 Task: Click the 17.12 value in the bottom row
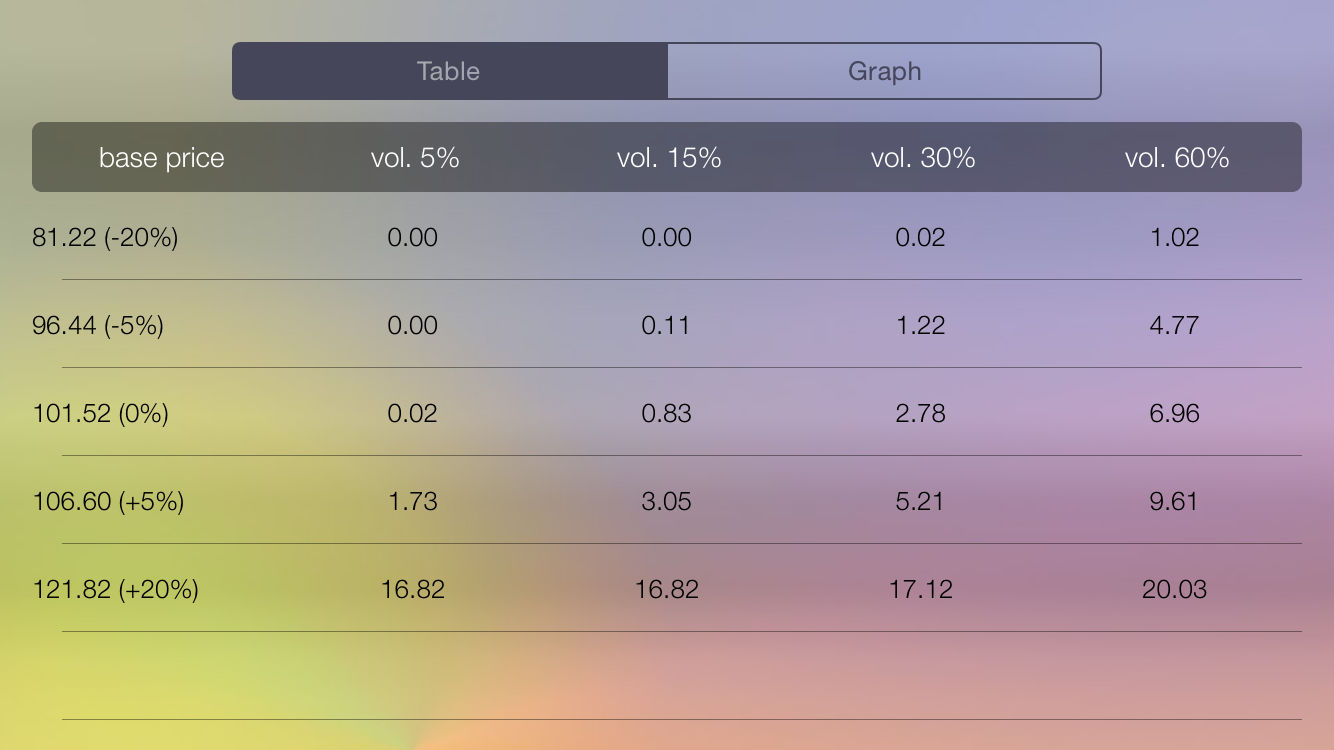[921, 589]
